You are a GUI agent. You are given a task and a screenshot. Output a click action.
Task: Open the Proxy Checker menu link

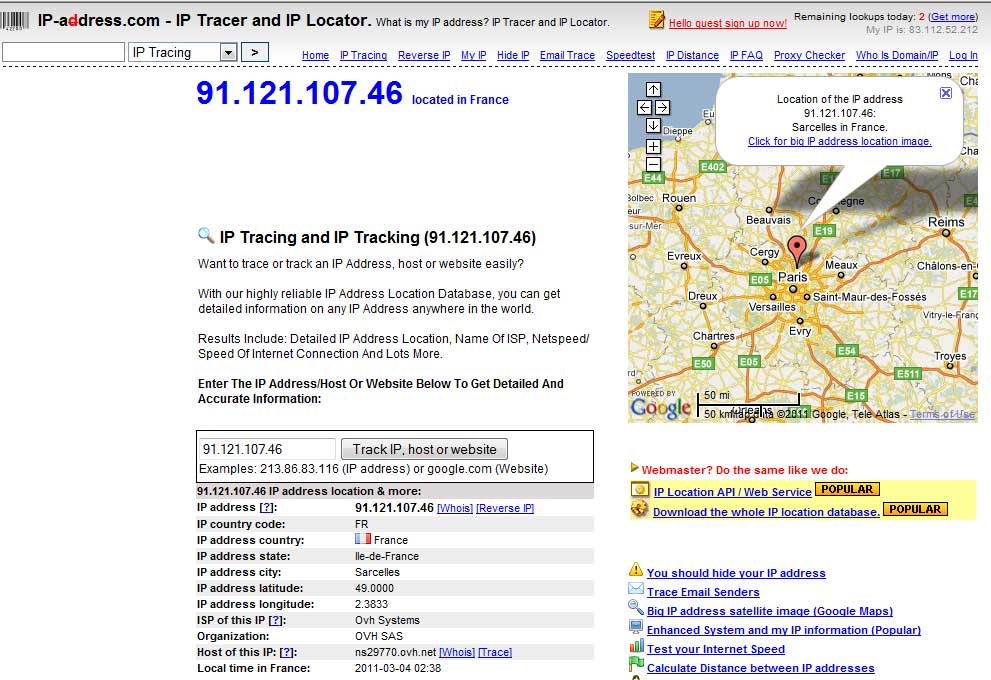coord(809,55)
